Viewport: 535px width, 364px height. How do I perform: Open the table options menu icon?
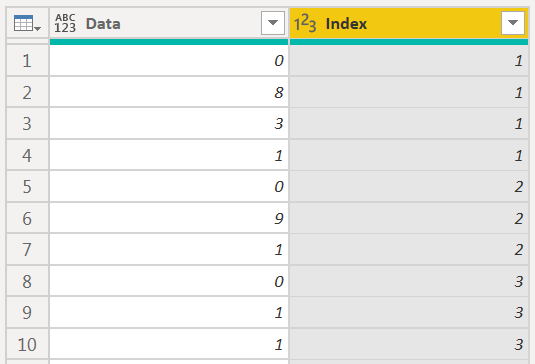coord(27,23)
